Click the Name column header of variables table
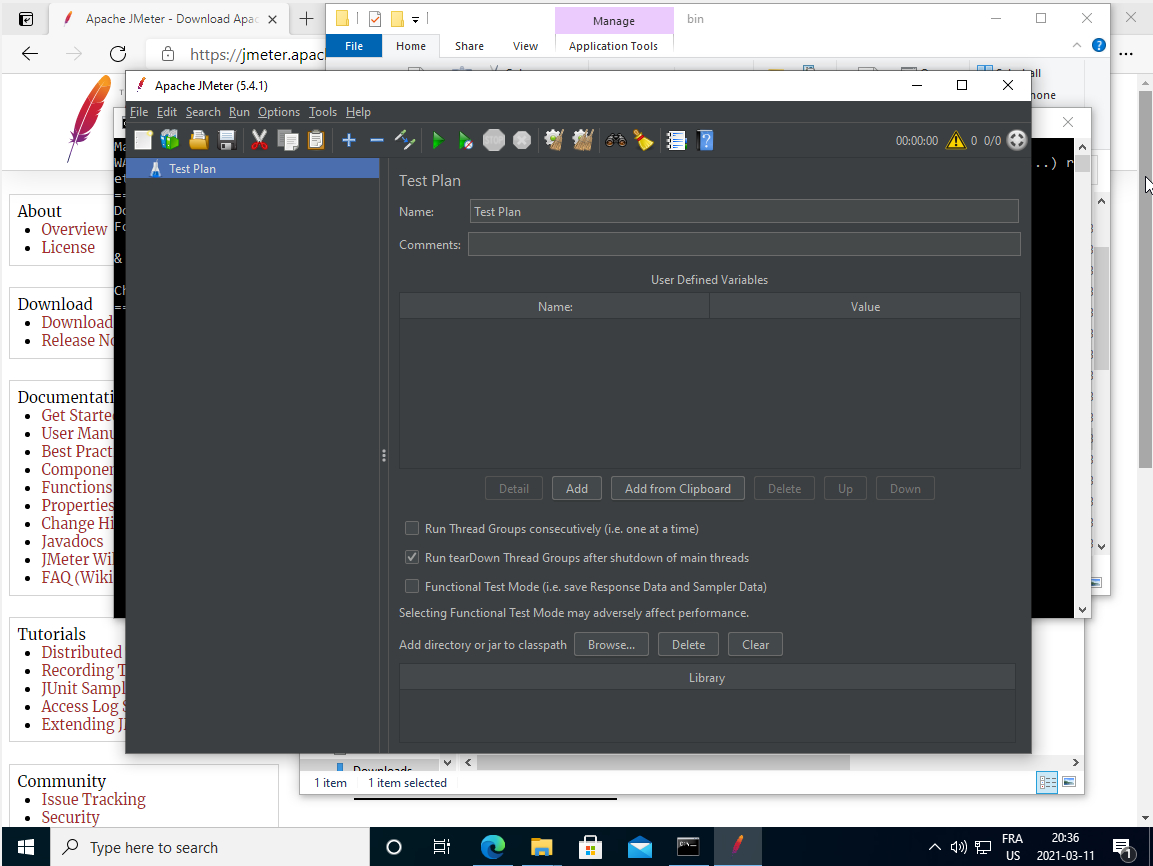 (554, 307)
